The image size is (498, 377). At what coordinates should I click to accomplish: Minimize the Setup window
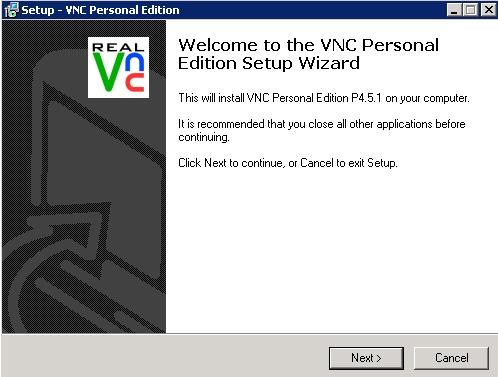coord(454,10)
